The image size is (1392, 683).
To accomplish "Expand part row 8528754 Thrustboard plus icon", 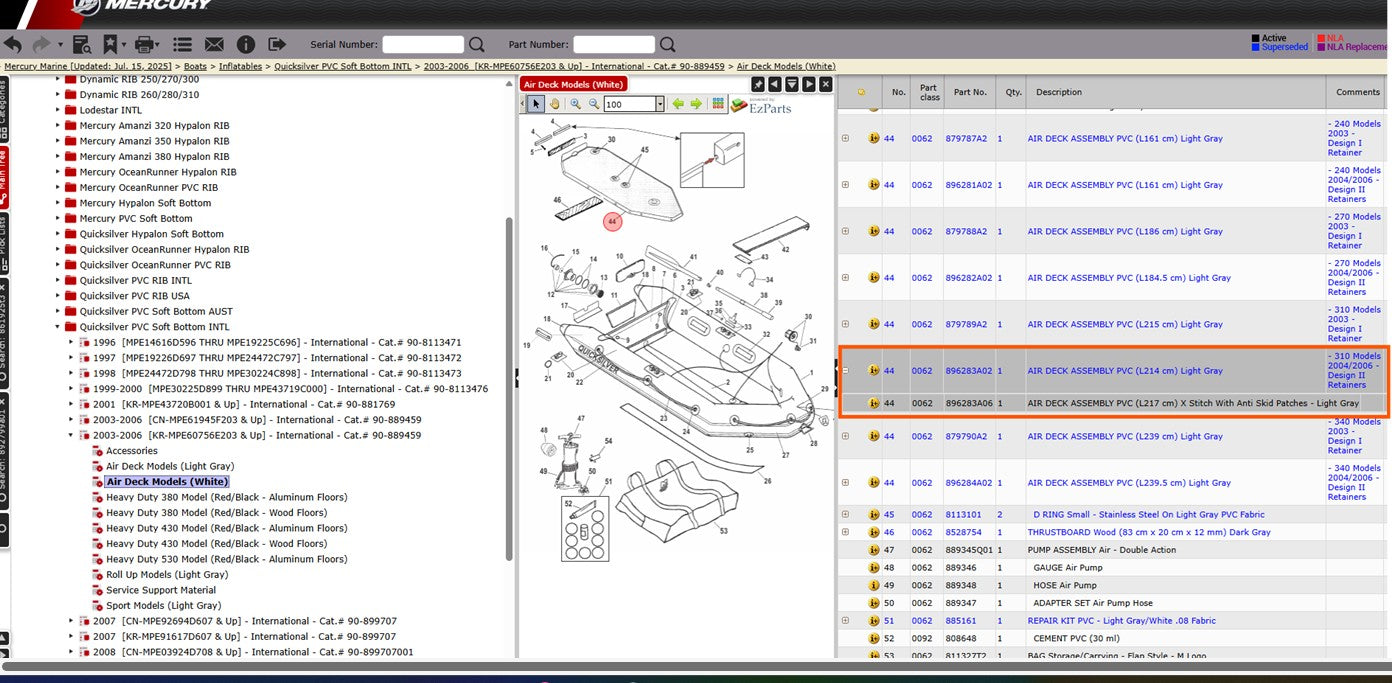I will coord(845,532).
